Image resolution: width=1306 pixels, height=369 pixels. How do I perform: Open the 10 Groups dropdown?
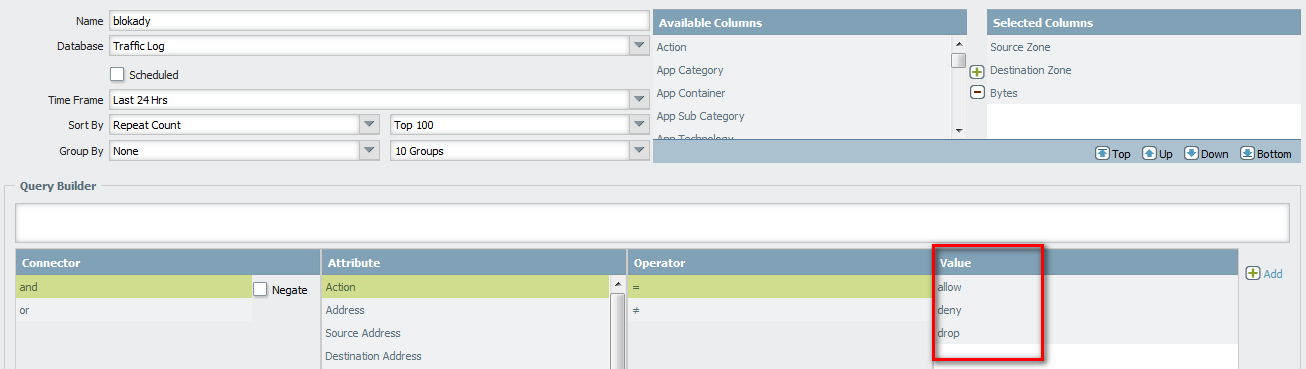[638, 151]
